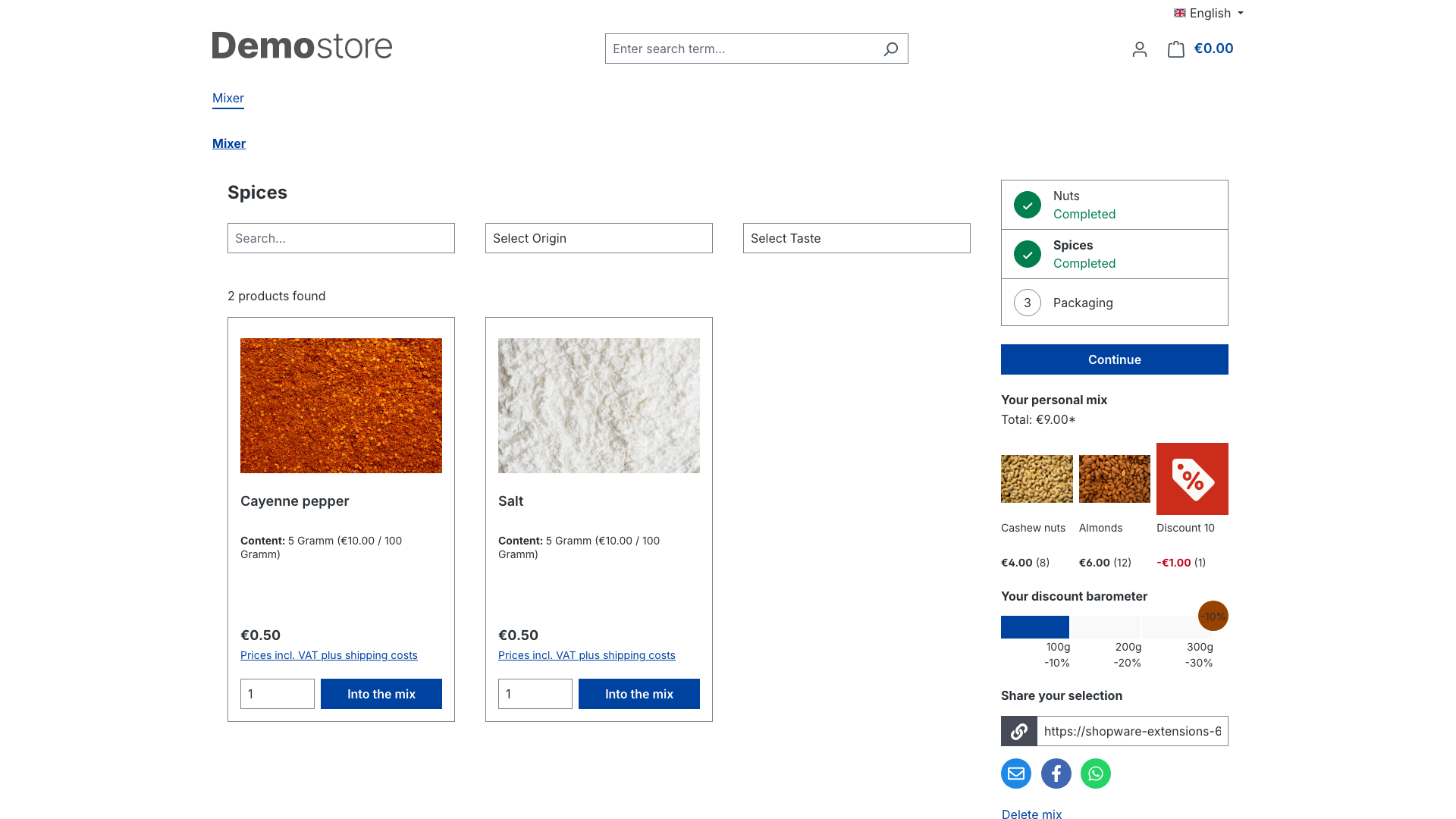Click the Almonds thumbnail
This screenshot has width=1456, height=819.
[x=1115, y=479]
